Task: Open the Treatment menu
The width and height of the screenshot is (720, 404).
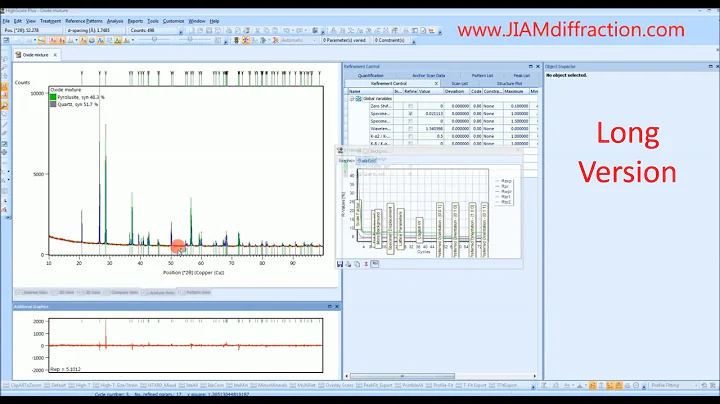Action: pyautogui.click(x=51, y=21)
